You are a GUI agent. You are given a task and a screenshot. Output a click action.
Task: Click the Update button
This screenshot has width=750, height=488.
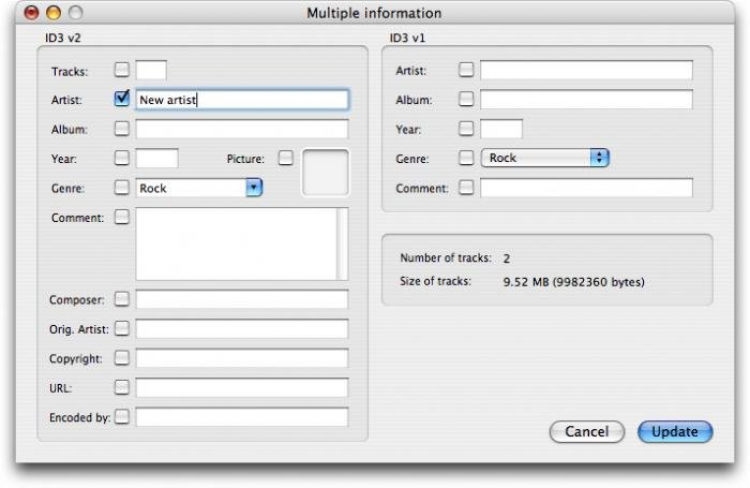click(x=675, y=432)
